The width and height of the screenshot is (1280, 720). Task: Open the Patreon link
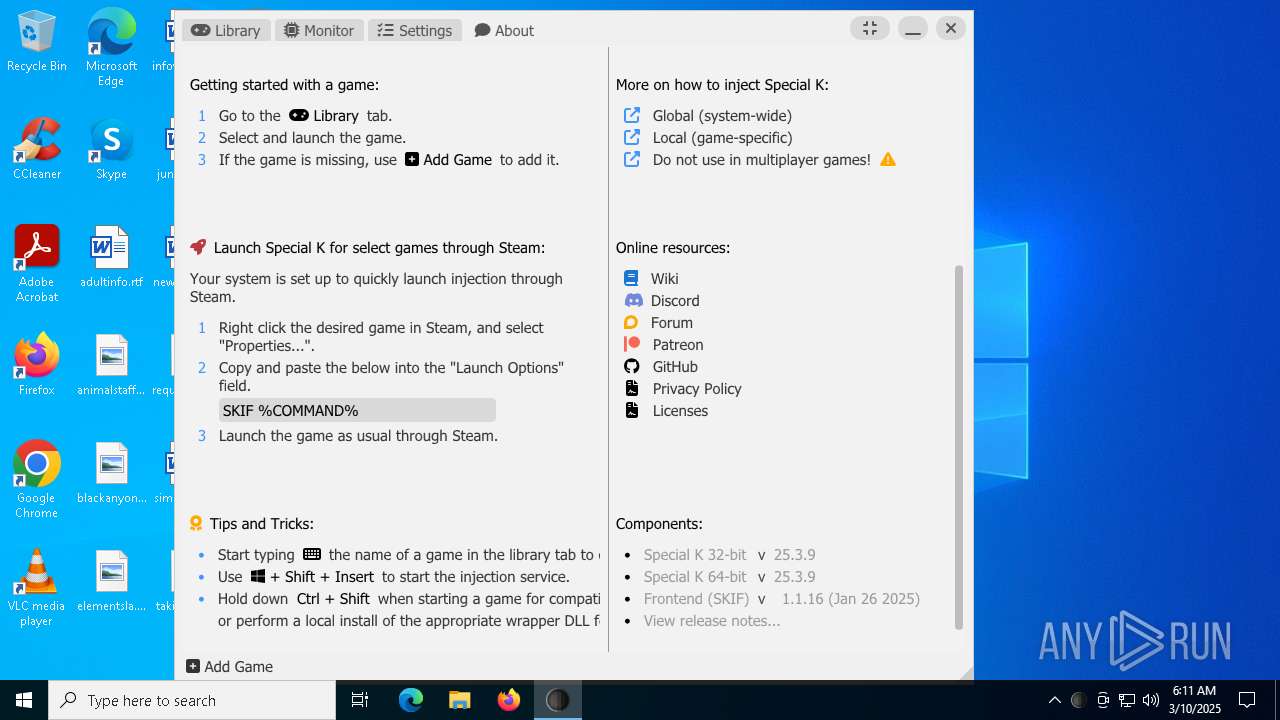[678, 345]
